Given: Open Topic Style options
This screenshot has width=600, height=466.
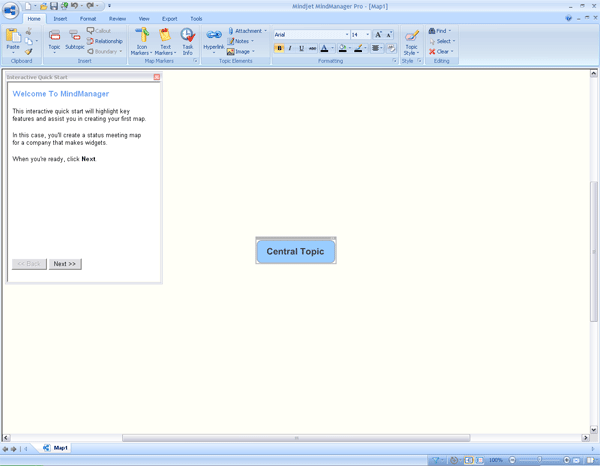Looking at the screenshot, I should (x=411, y=41).
